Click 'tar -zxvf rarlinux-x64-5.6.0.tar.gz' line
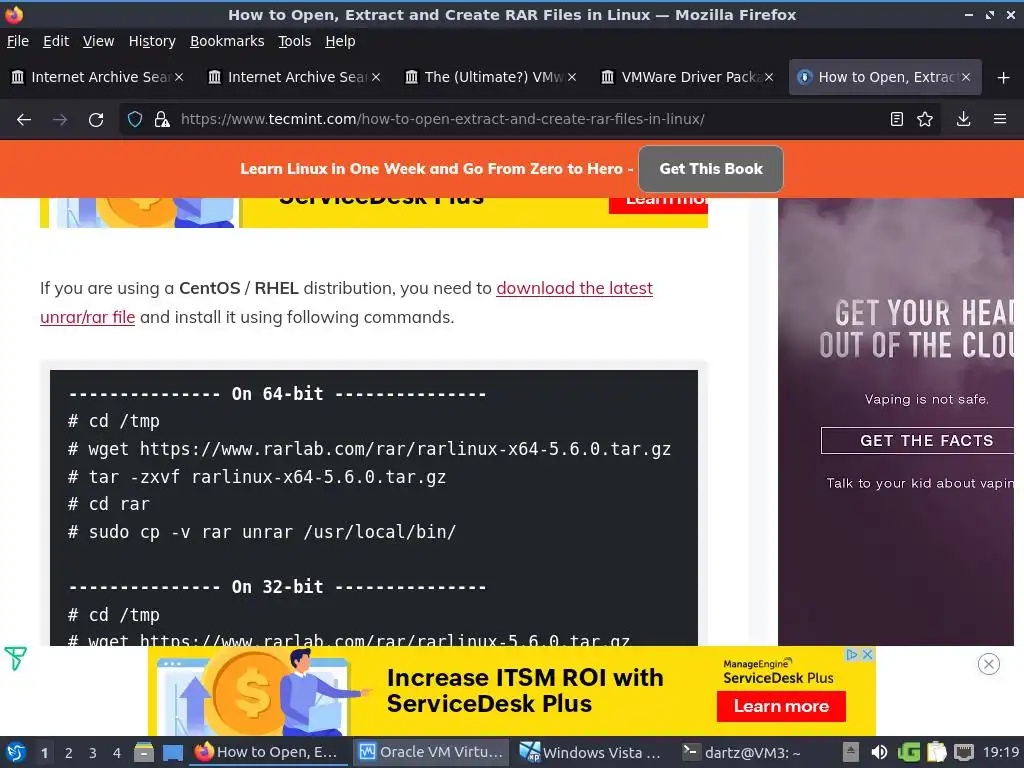The height and width of the screenshot is (768, 1024). (257, 477)
